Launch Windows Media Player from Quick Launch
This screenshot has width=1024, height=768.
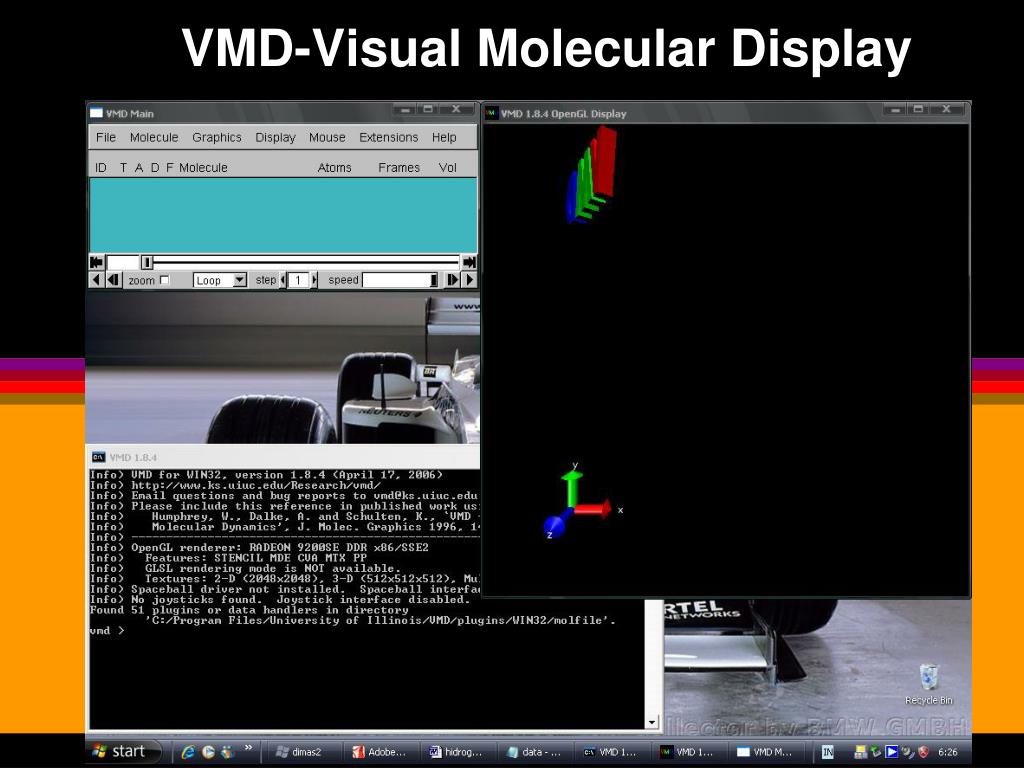tap(208, 752)
